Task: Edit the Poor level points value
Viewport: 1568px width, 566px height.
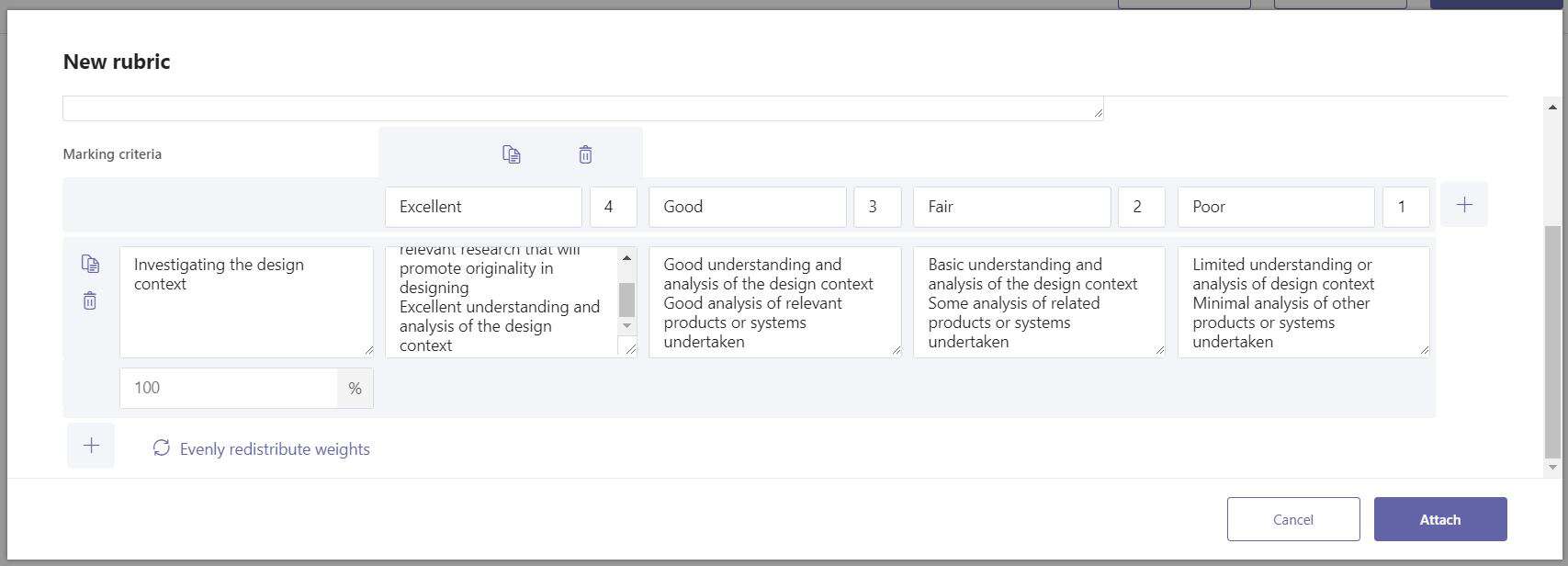Action: click(1406, 207)
